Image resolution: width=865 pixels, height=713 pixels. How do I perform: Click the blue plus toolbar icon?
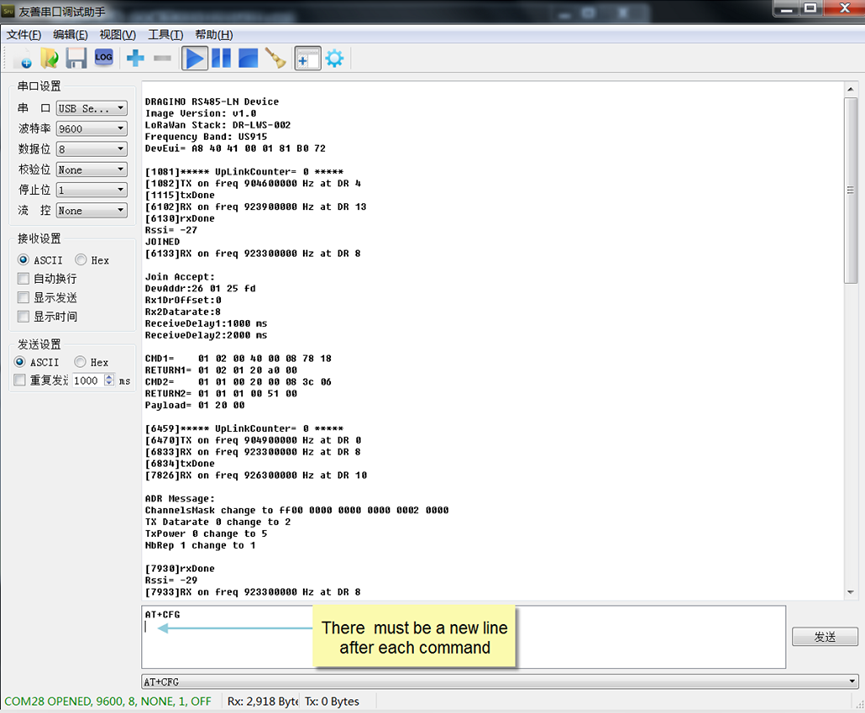pyautogui.click(x=135, y=58)
